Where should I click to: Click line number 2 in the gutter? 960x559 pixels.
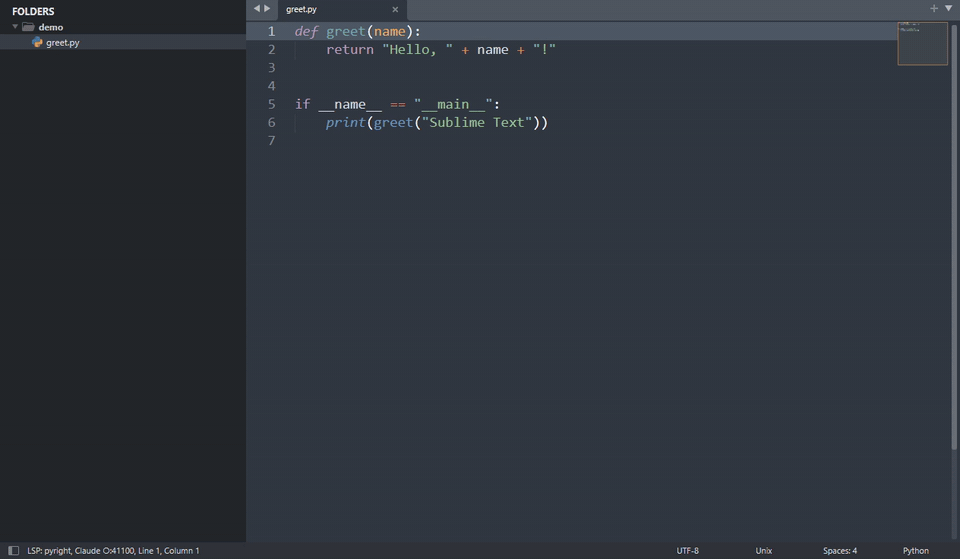(x=271, y=50)
